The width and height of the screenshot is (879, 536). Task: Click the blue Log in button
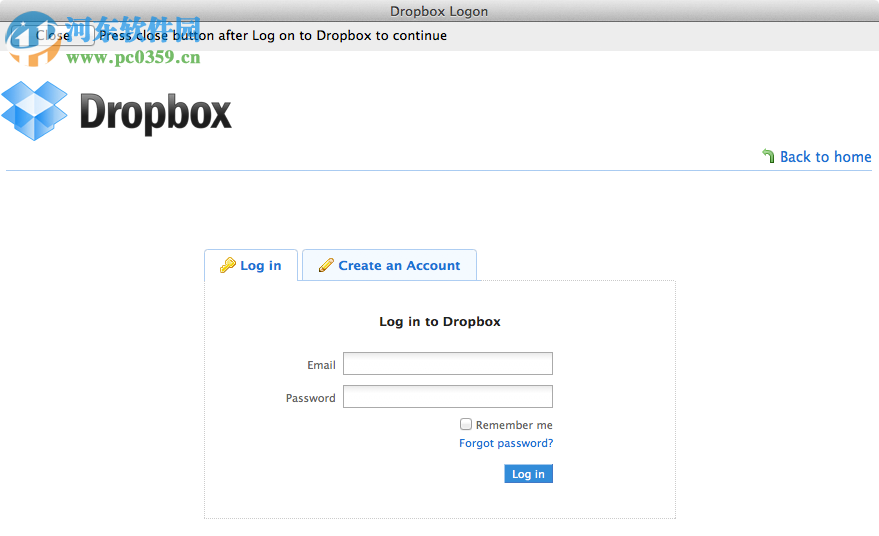528,474
